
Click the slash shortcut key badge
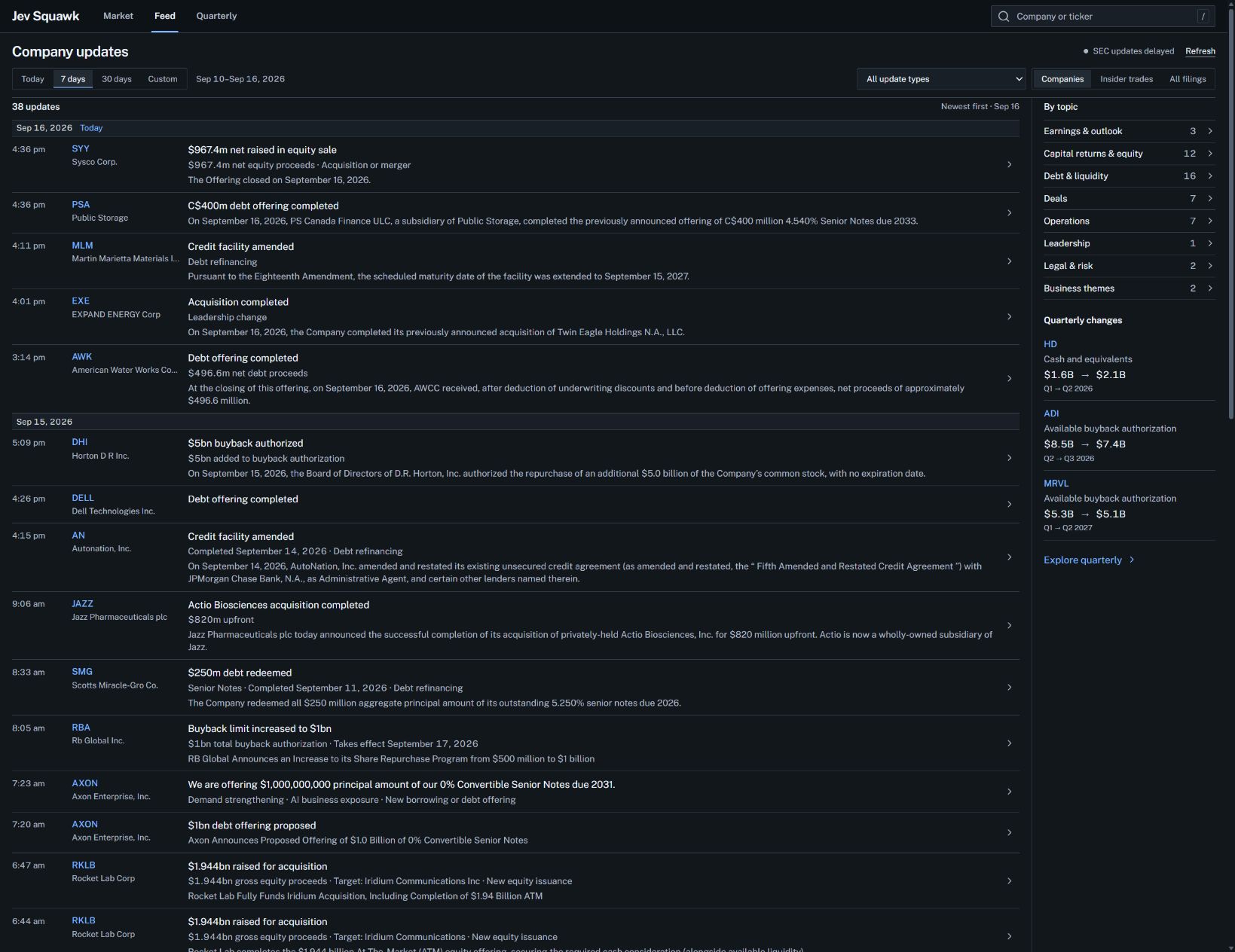point(1203,17)
